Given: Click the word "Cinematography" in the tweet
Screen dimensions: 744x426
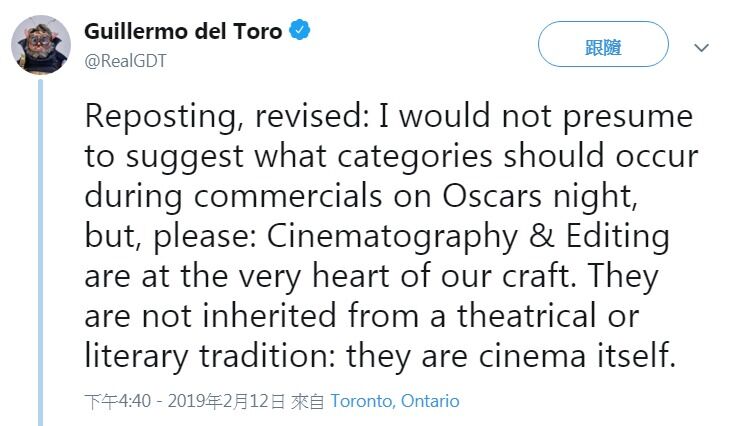Looking at the screenshot, I should coord(391,237).
